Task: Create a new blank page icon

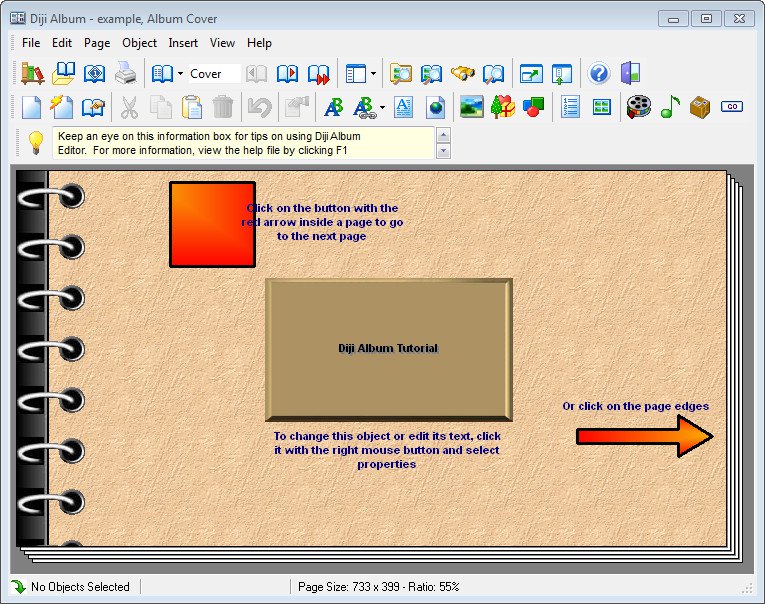Action: pyautogui.click(x=32, y=107)
